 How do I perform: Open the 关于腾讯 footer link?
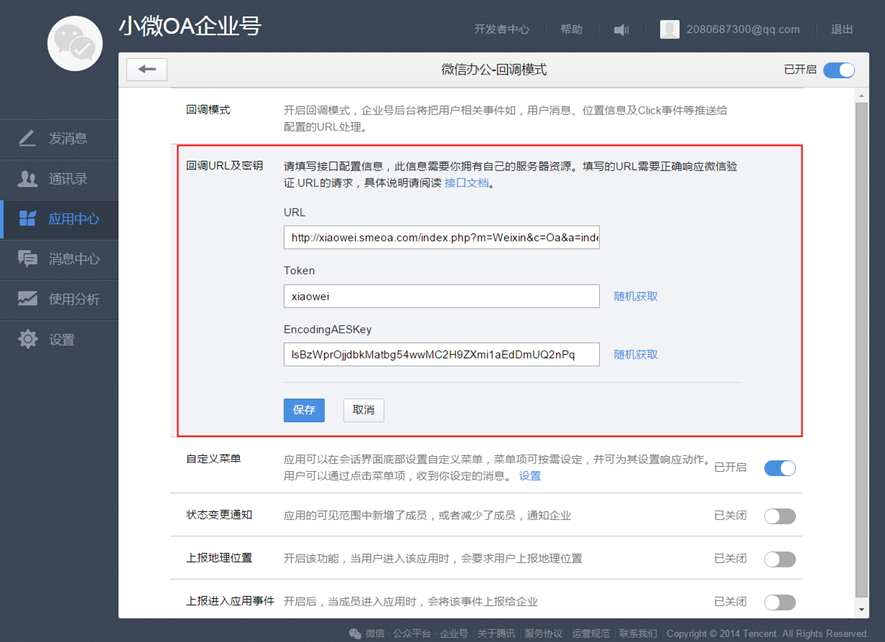496,634
